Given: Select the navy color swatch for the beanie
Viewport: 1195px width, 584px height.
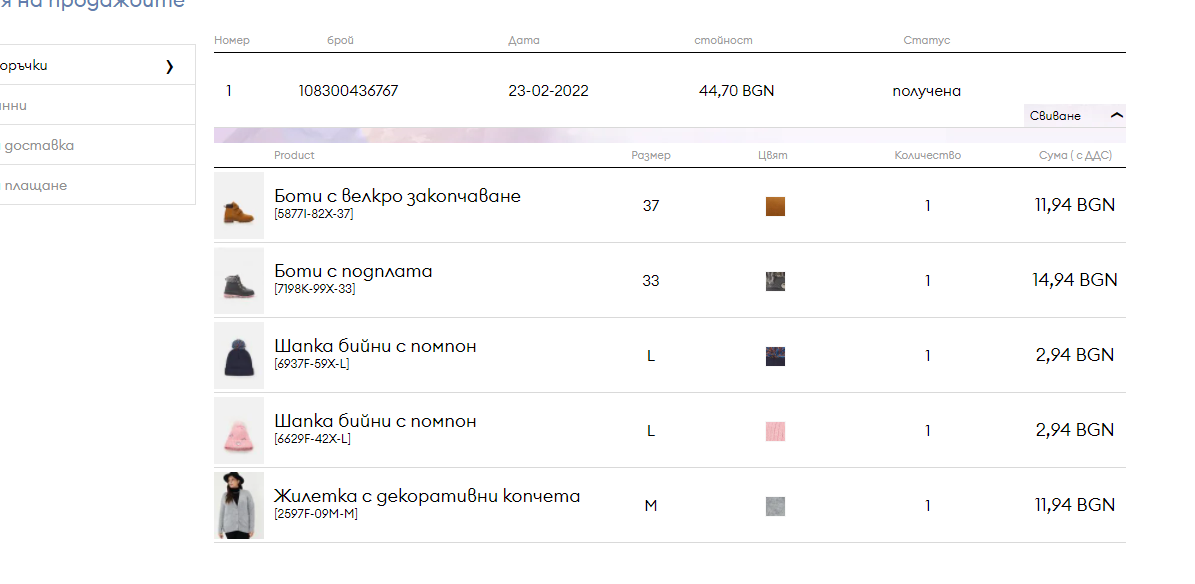Looking at the screenshot, I should tap(775, 356).
